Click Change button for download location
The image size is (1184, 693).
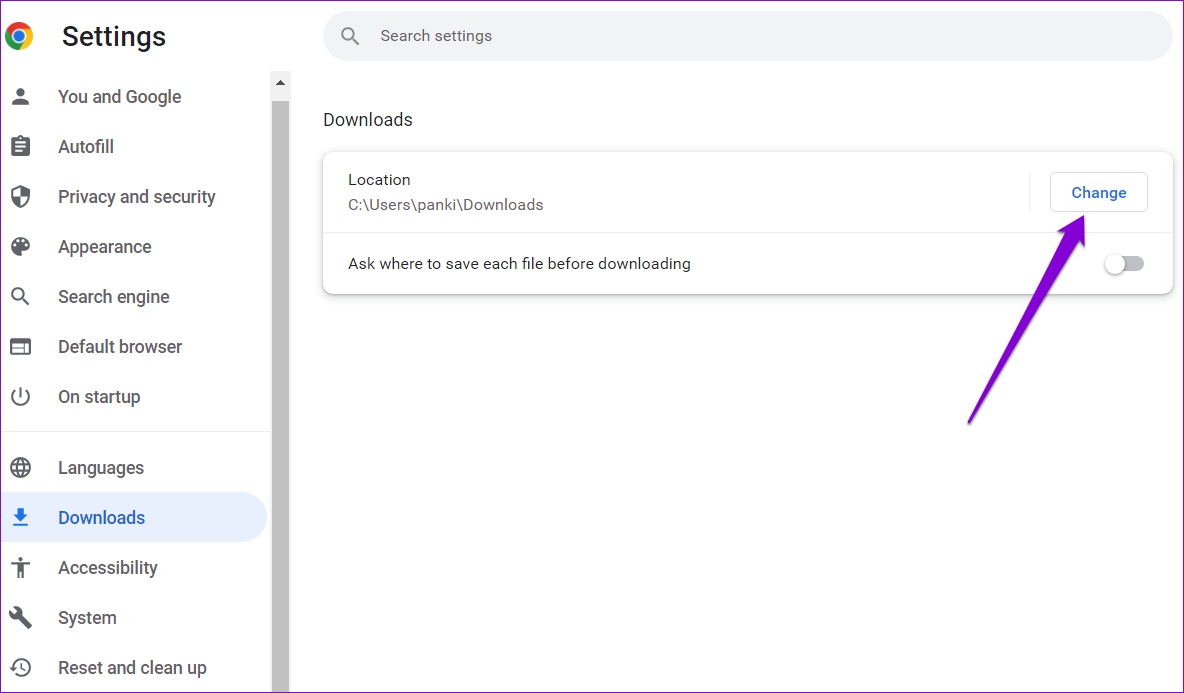(1099, 192)
